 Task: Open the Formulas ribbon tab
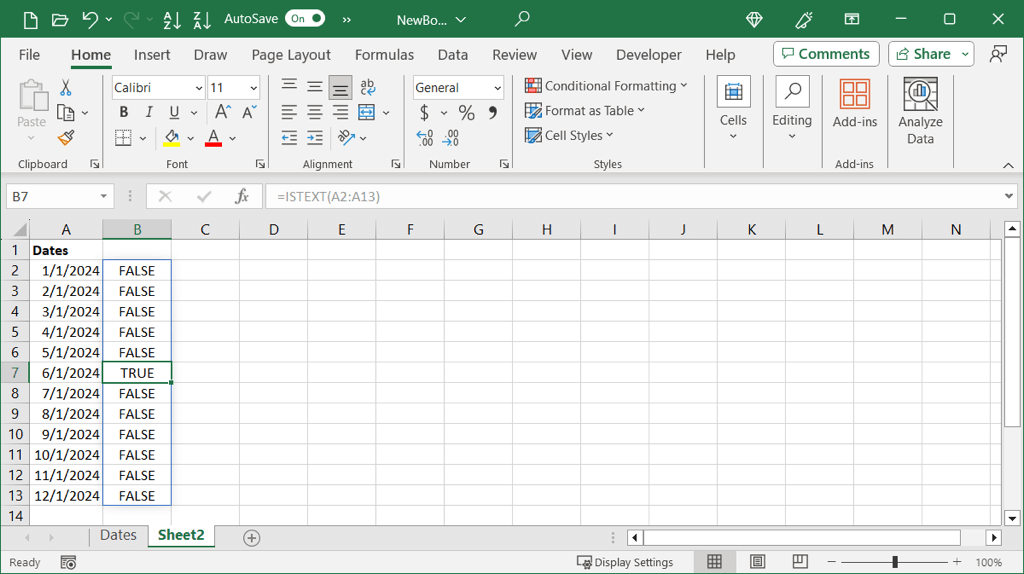click(x=384, y=55)
